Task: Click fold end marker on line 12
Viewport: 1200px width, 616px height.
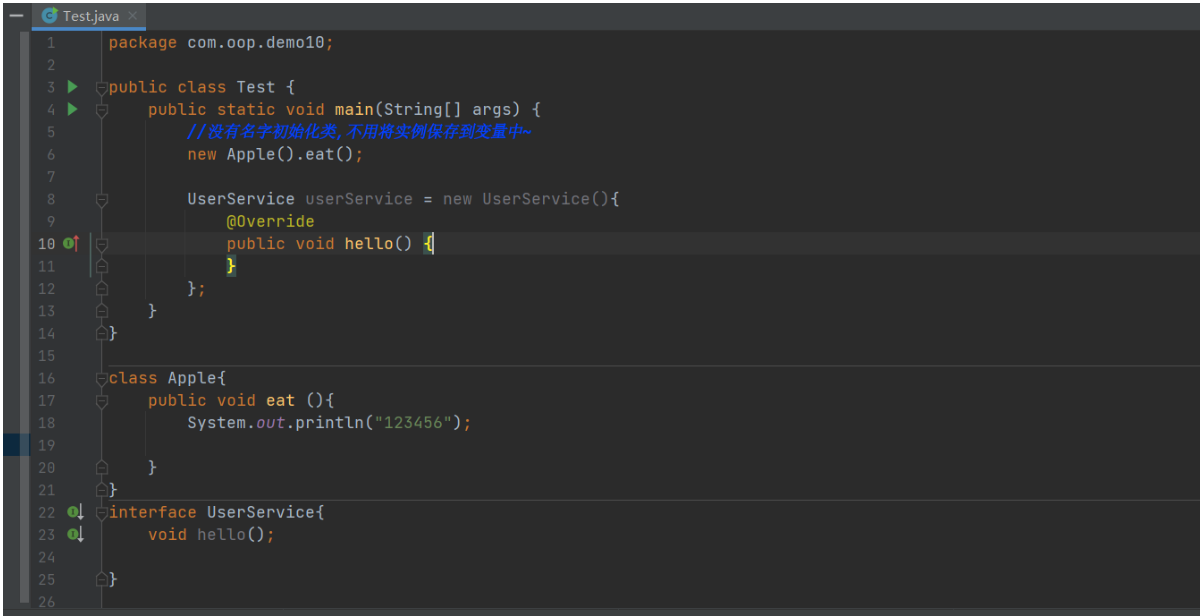Action: click(101, 288)
